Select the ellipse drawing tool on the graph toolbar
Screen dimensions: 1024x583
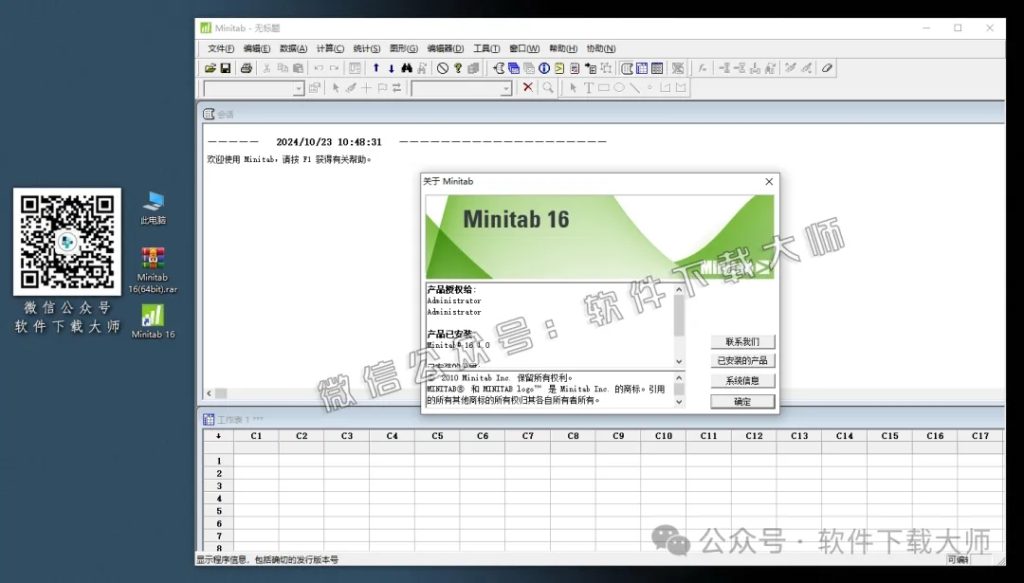617,88
